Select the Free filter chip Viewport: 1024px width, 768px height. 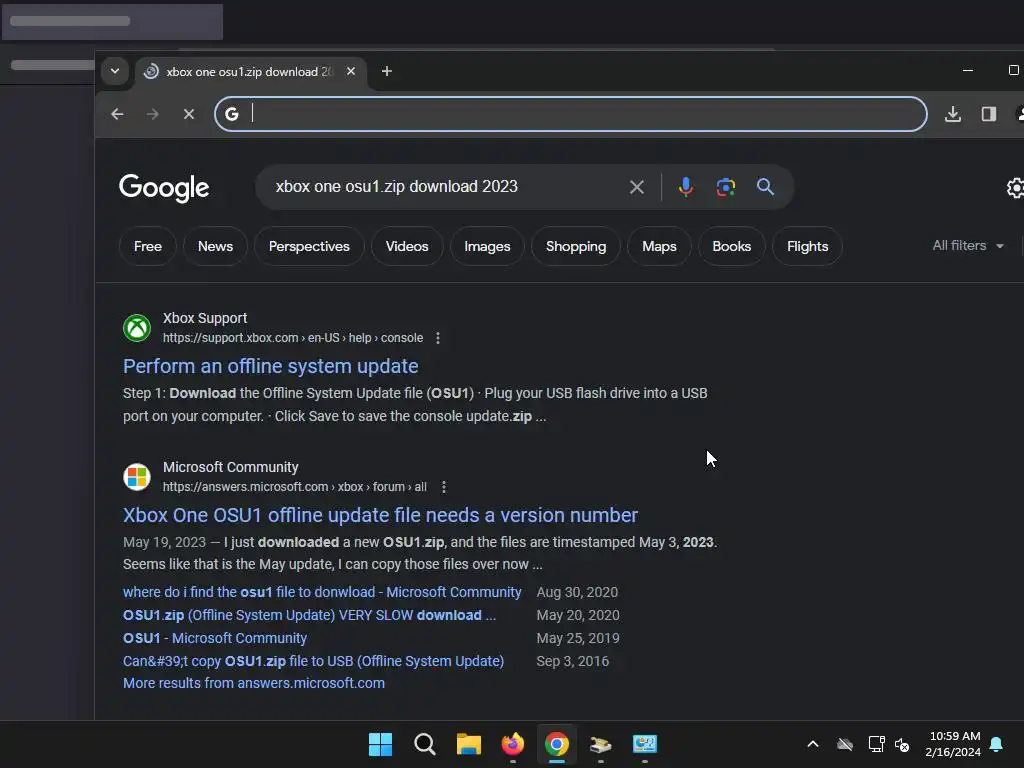148,246
